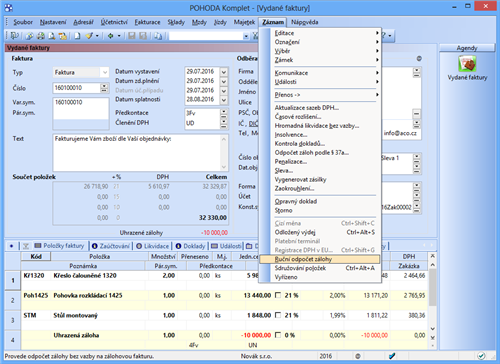Click the second grayed save-all diskette icon

pyautogui.click(x=143, y=36)
